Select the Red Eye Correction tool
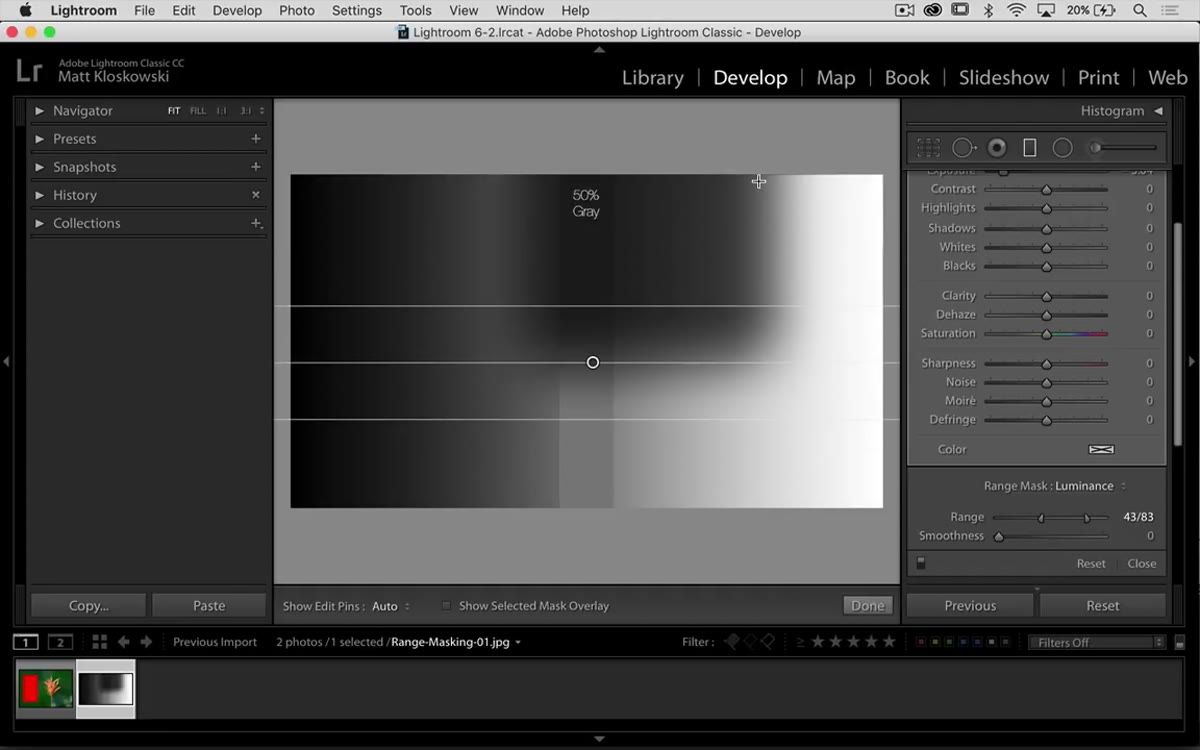The image size is (1200, 750). [997, 148]
